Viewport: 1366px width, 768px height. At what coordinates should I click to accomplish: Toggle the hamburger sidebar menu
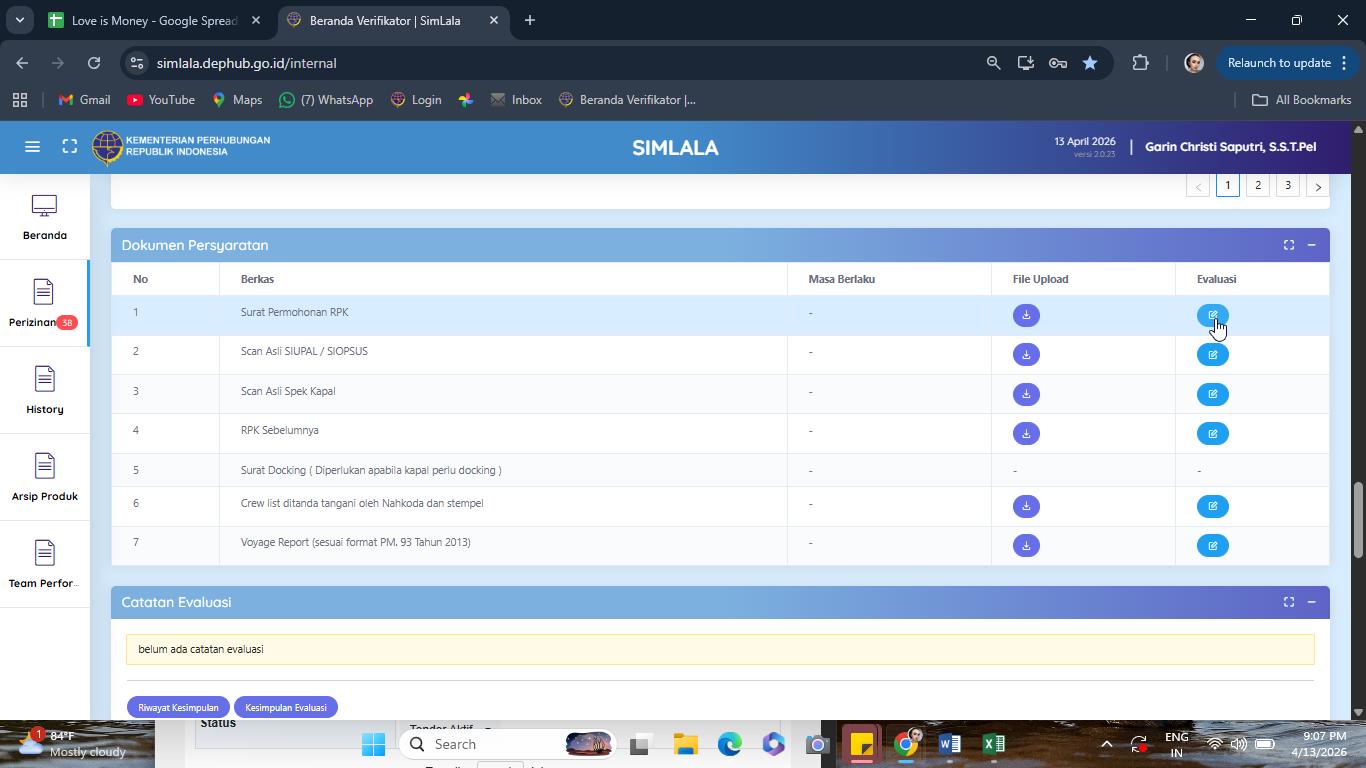32,147
